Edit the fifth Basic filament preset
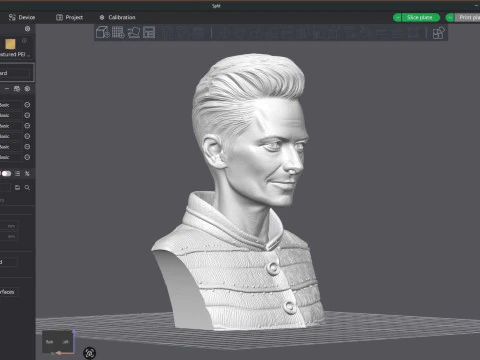 [x=27, y=147]
